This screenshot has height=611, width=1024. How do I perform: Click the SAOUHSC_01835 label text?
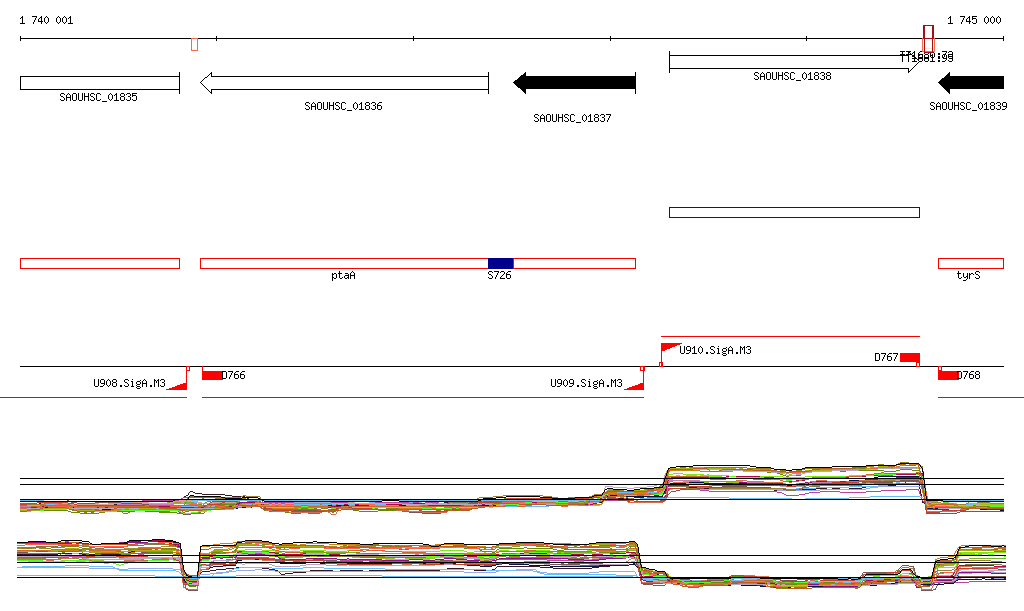tap(99, 97)
